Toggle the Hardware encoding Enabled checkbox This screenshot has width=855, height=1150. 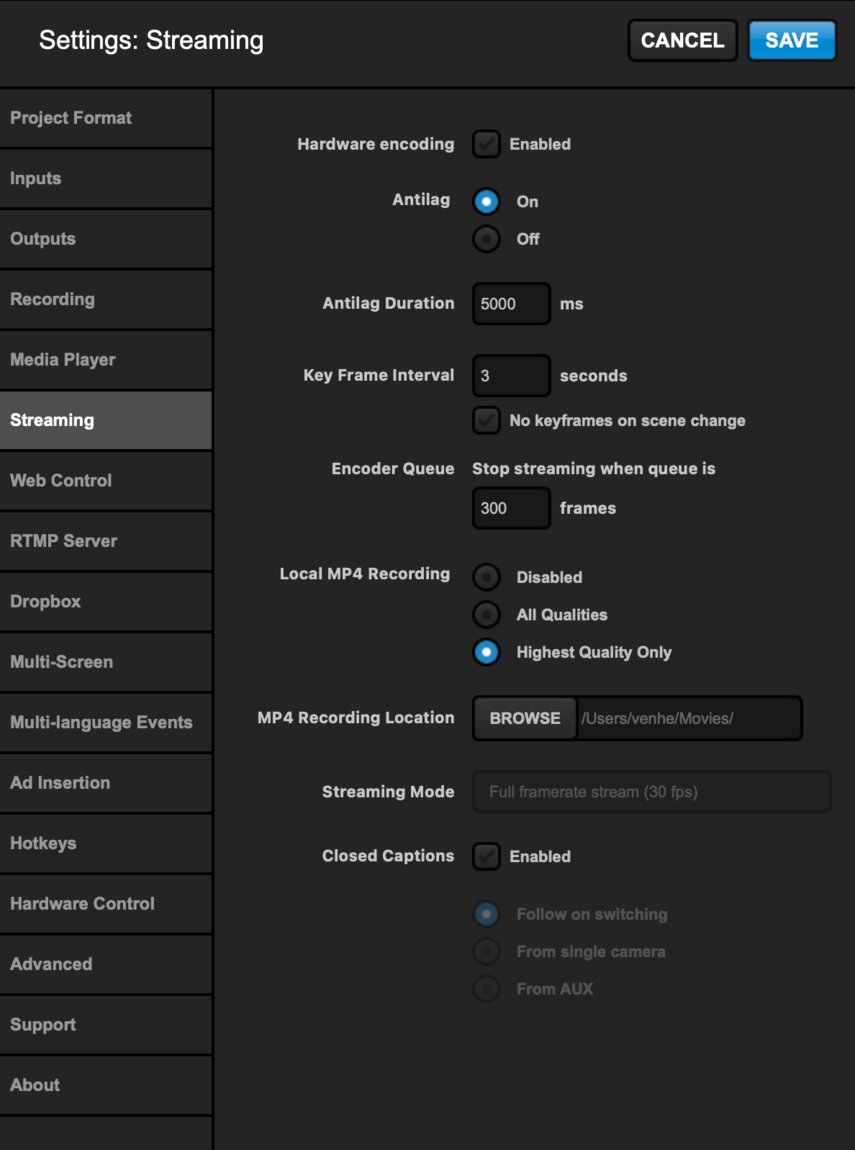click(x=486, y=144)
